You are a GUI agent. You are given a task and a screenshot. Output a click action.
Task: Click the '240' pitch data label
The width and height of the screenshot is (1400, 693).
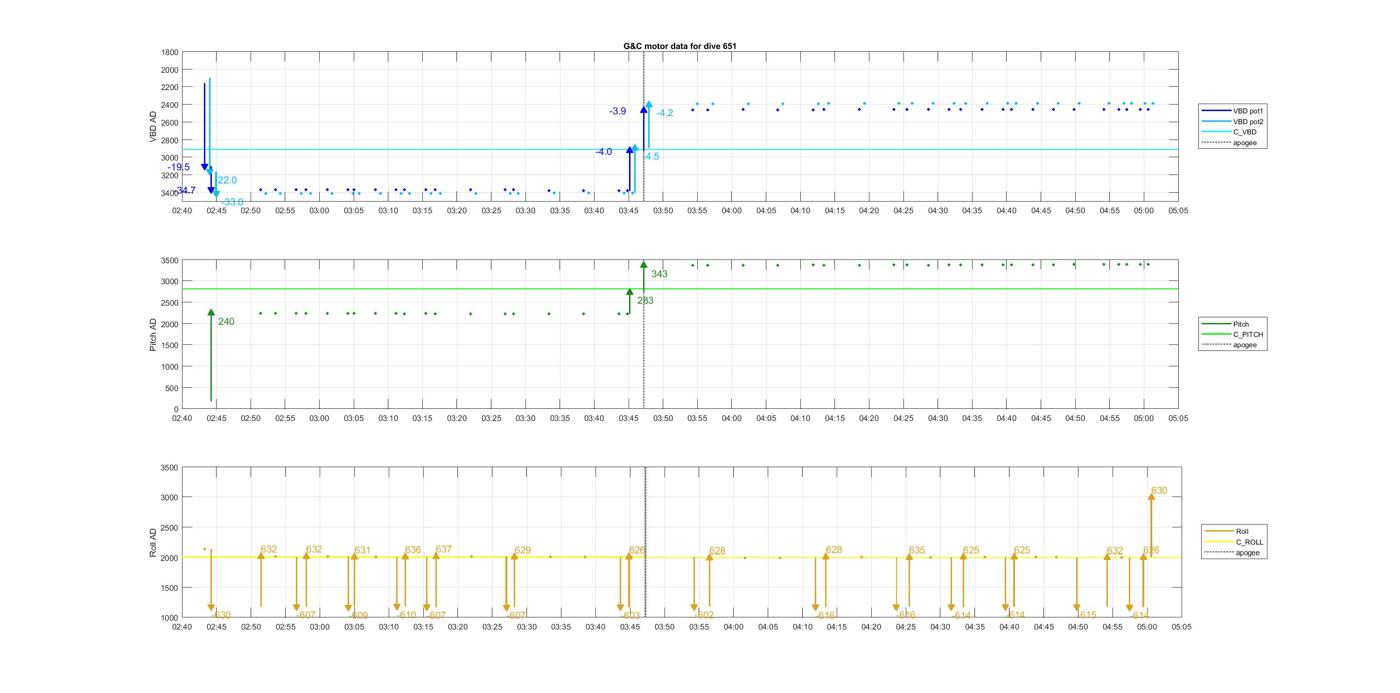click(x=226, y=322)
